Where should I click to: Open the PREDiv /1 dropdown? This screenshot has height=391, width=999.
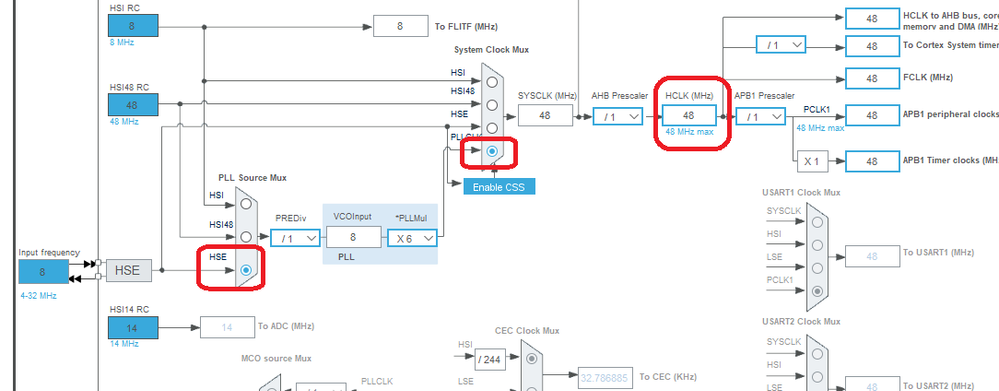[295, 238]
